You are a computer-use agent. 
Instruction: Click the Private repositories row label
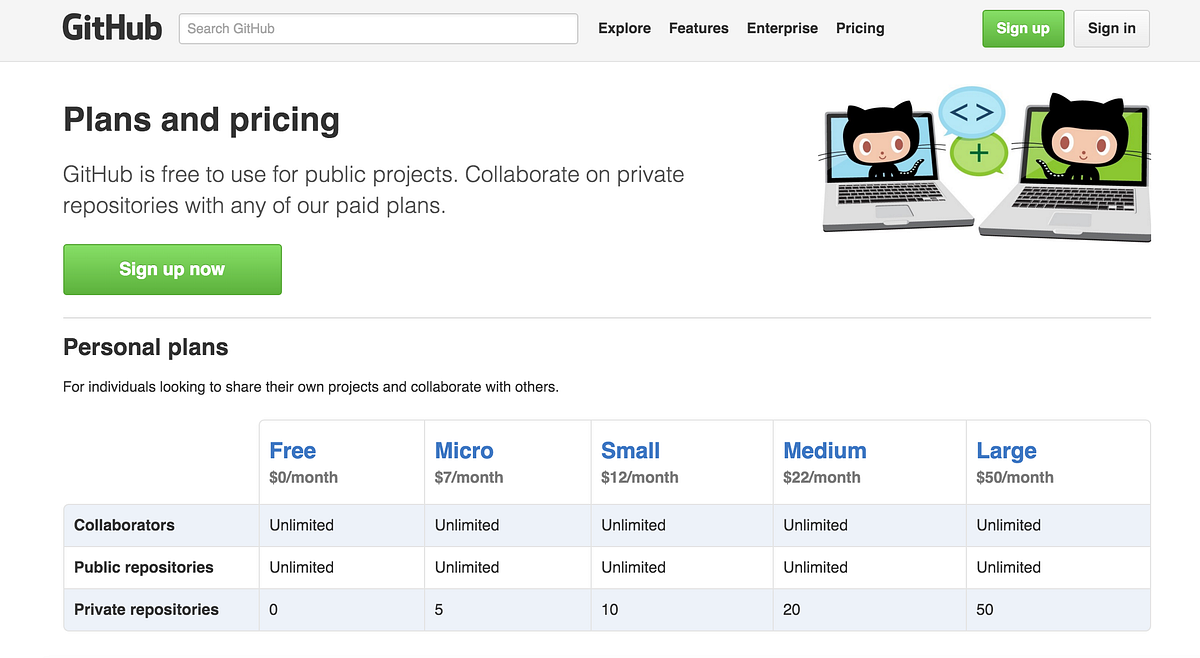tap(146, 609)
